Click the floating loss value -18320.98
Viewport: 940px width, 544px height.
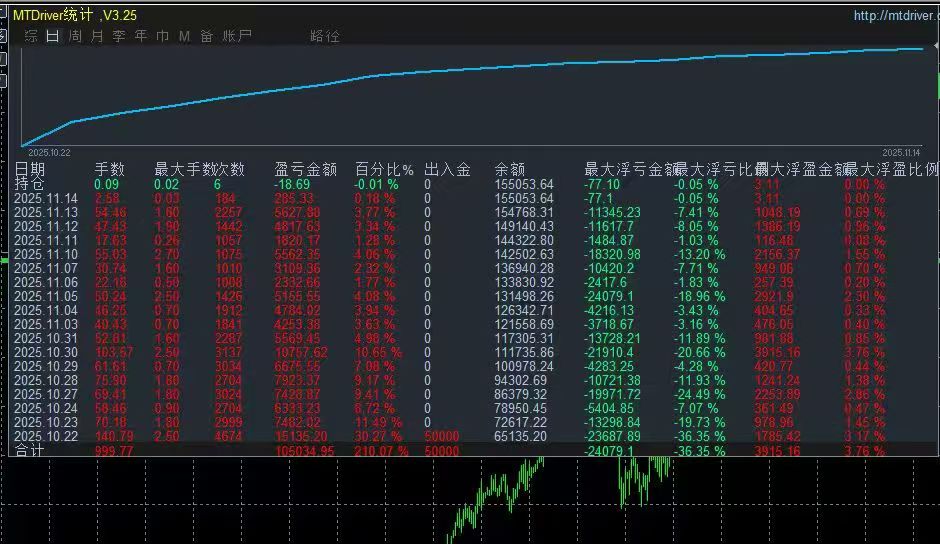[x=612, y=254]
